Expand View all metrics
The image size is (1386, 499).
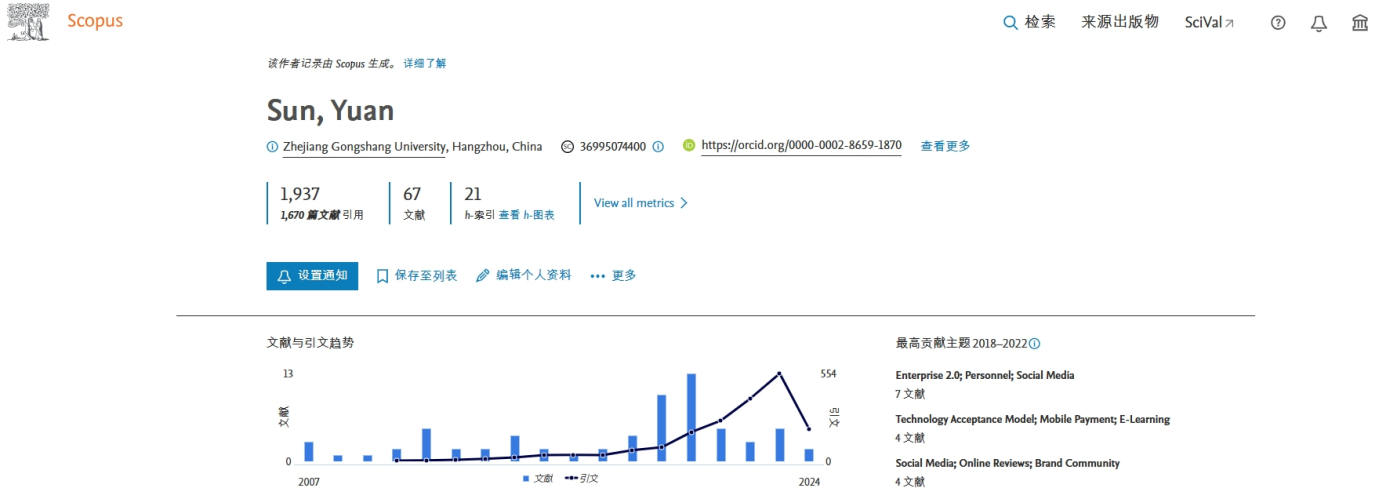[641, 203]
